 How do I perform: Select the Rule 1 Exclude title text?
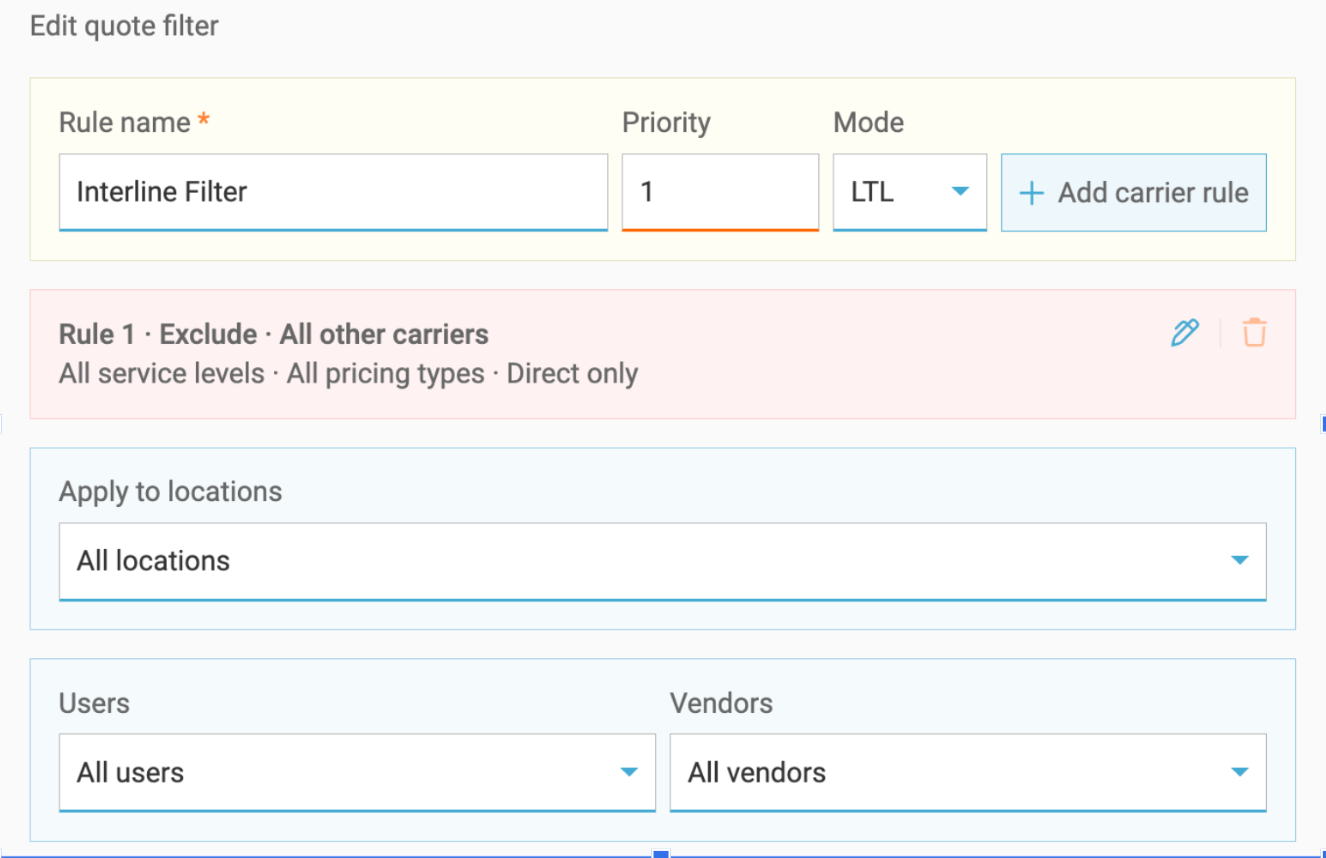(273, 334)
